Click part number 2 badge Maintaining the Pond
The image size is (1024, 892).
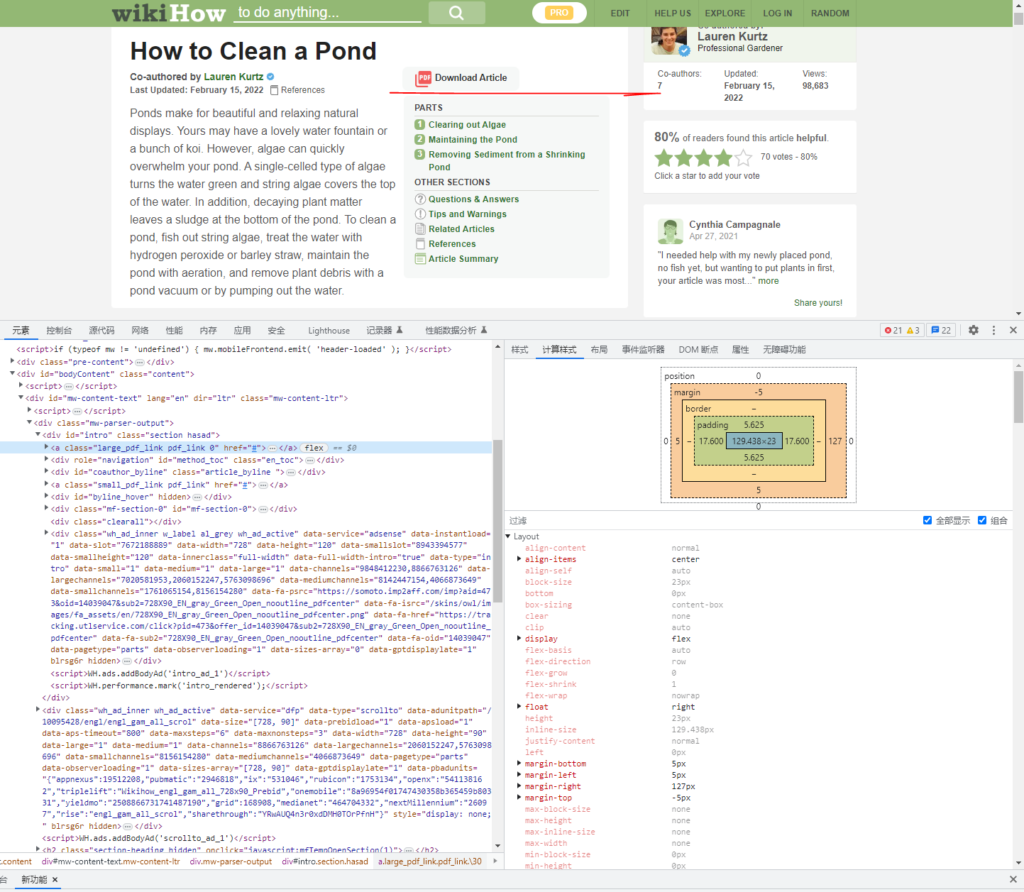tap(420, 139)
